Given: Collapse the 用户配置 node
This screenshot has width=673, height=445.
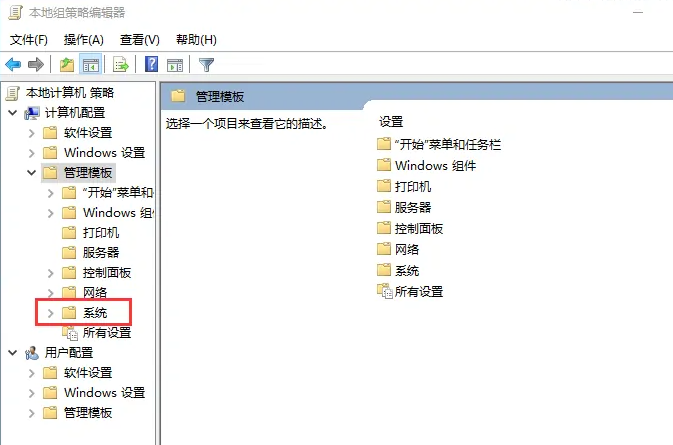Looking at the screenshot, I should (12, 353).
